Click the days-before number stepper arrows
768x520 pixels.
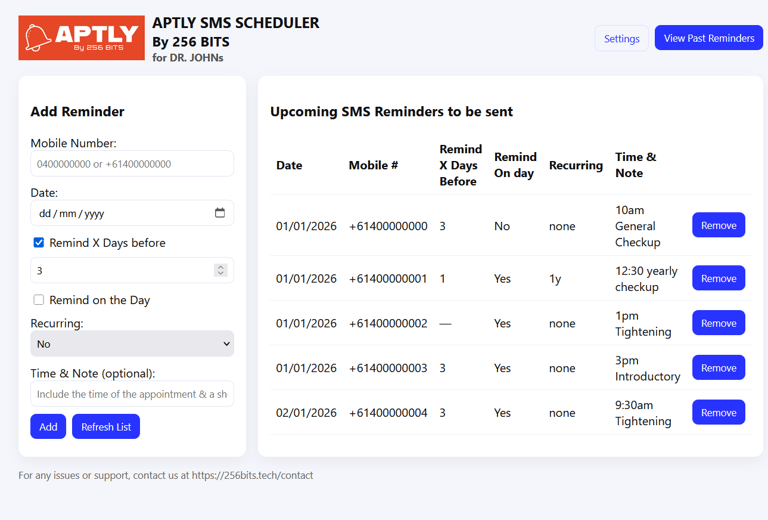click(221, 270)
